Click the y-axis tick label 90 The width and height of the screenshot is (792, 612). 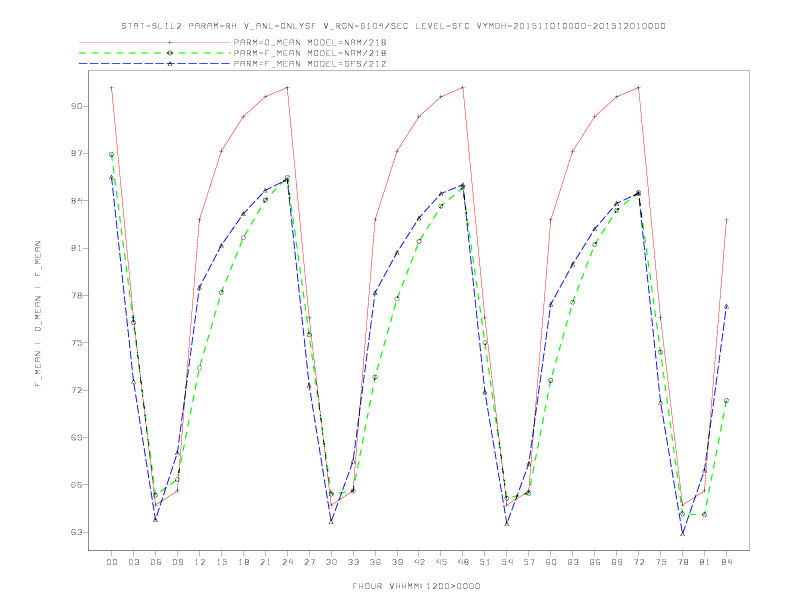click(77, 106)
